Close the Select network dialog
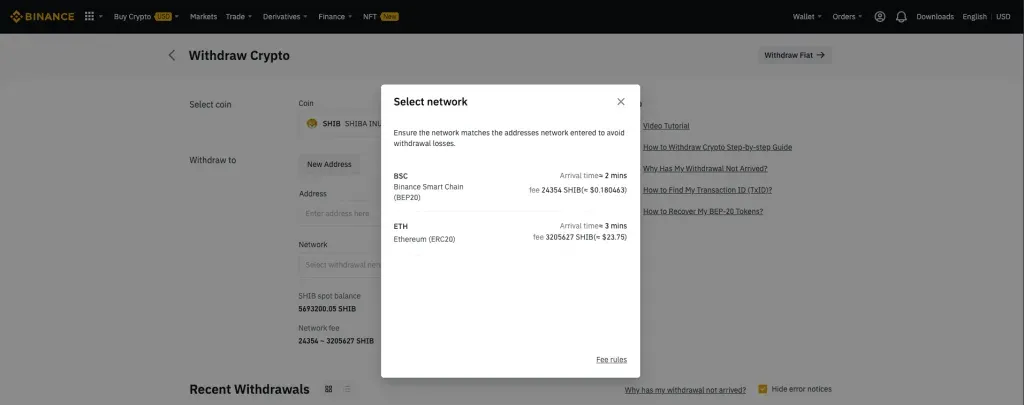This screenshot has width=1024, height=405. (x=620, y=101)
